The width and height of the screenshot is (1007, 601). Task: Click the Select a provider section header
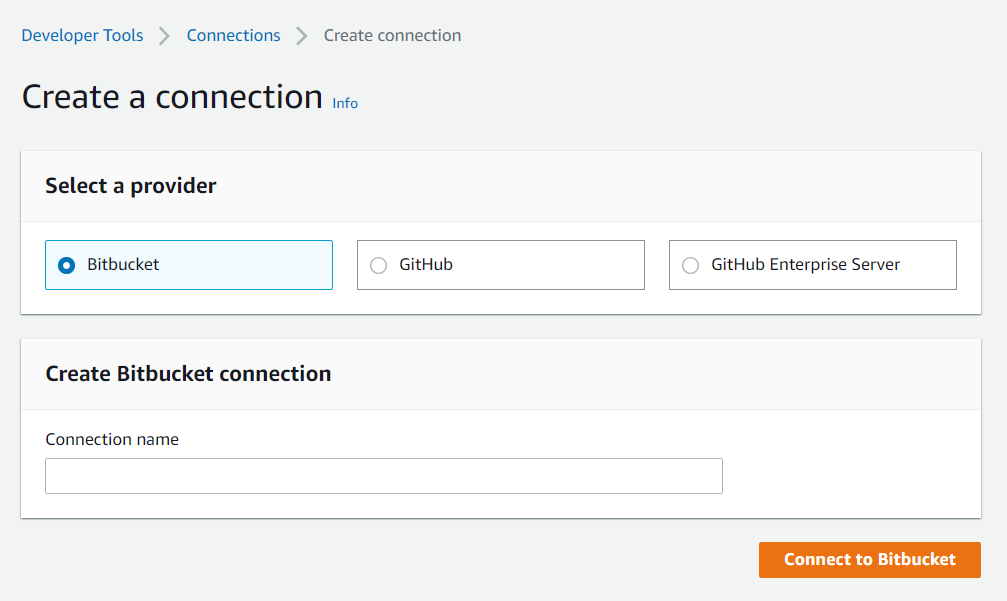130,186
